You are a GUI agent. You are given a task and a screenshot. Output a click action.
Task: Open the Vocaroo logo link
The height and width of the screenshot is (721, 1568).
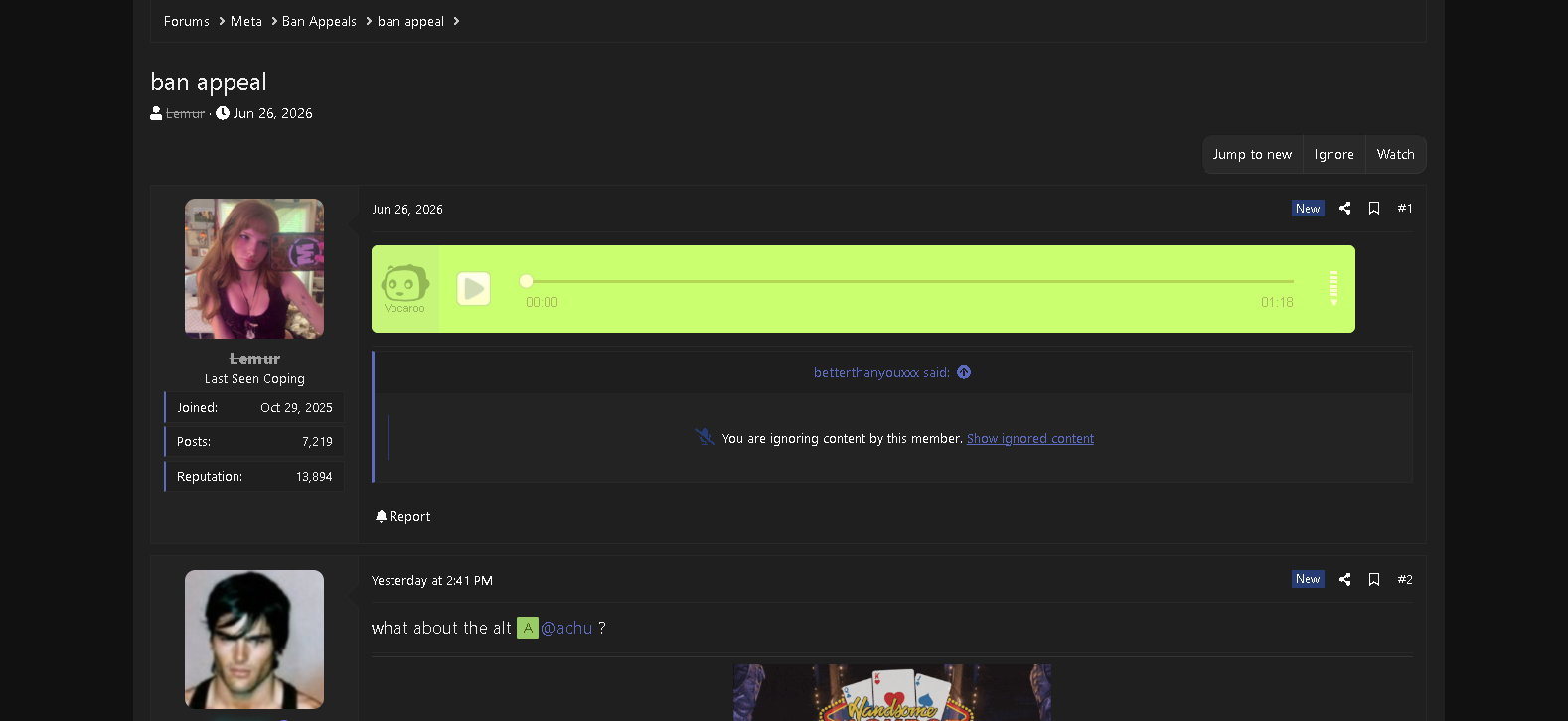click(404, 289)
